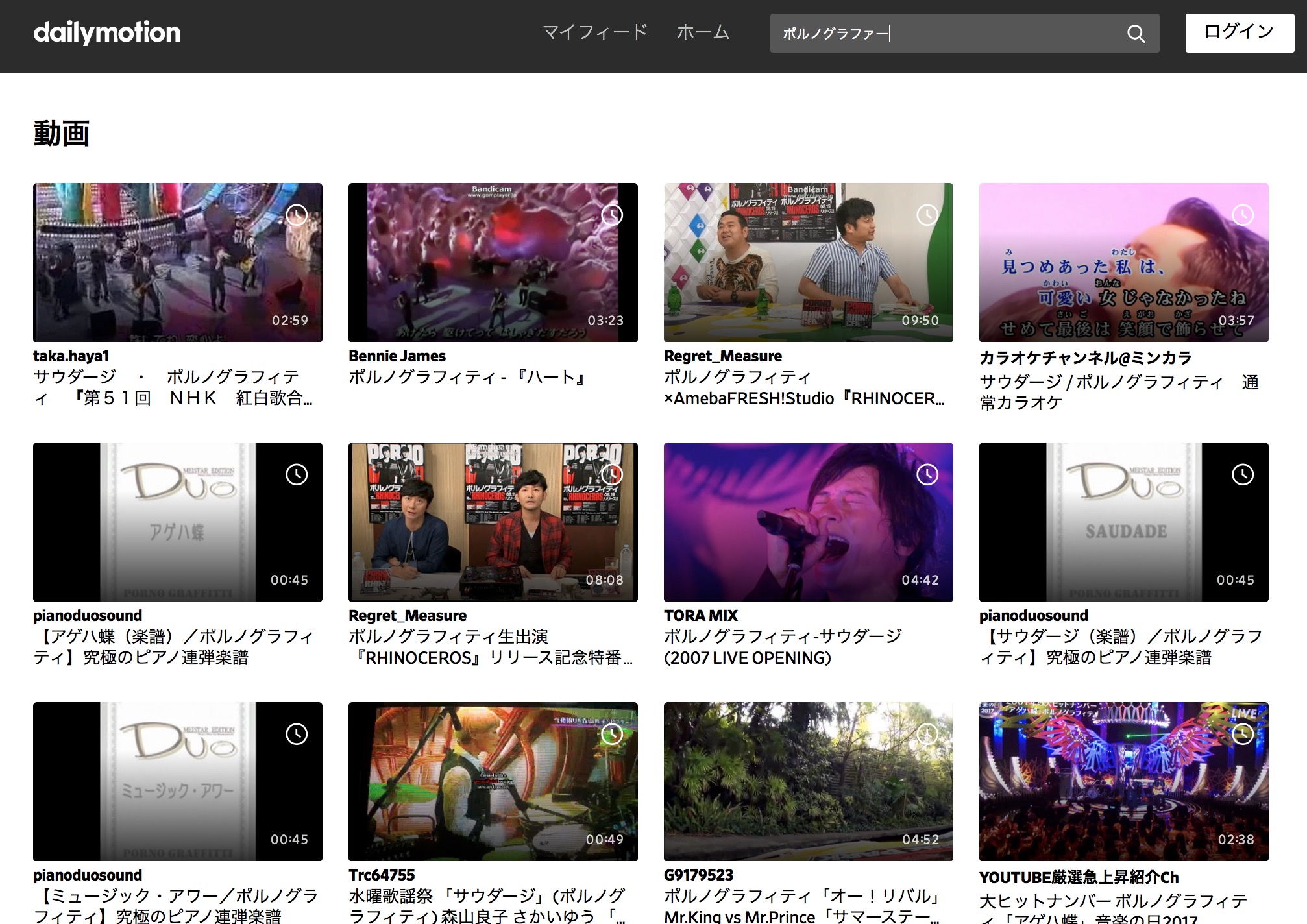Click title サウダージ / ポルノグラフィティ 通常カラオケ
The width and height of the screenshot is (1307, 924).
(1119, 392)
